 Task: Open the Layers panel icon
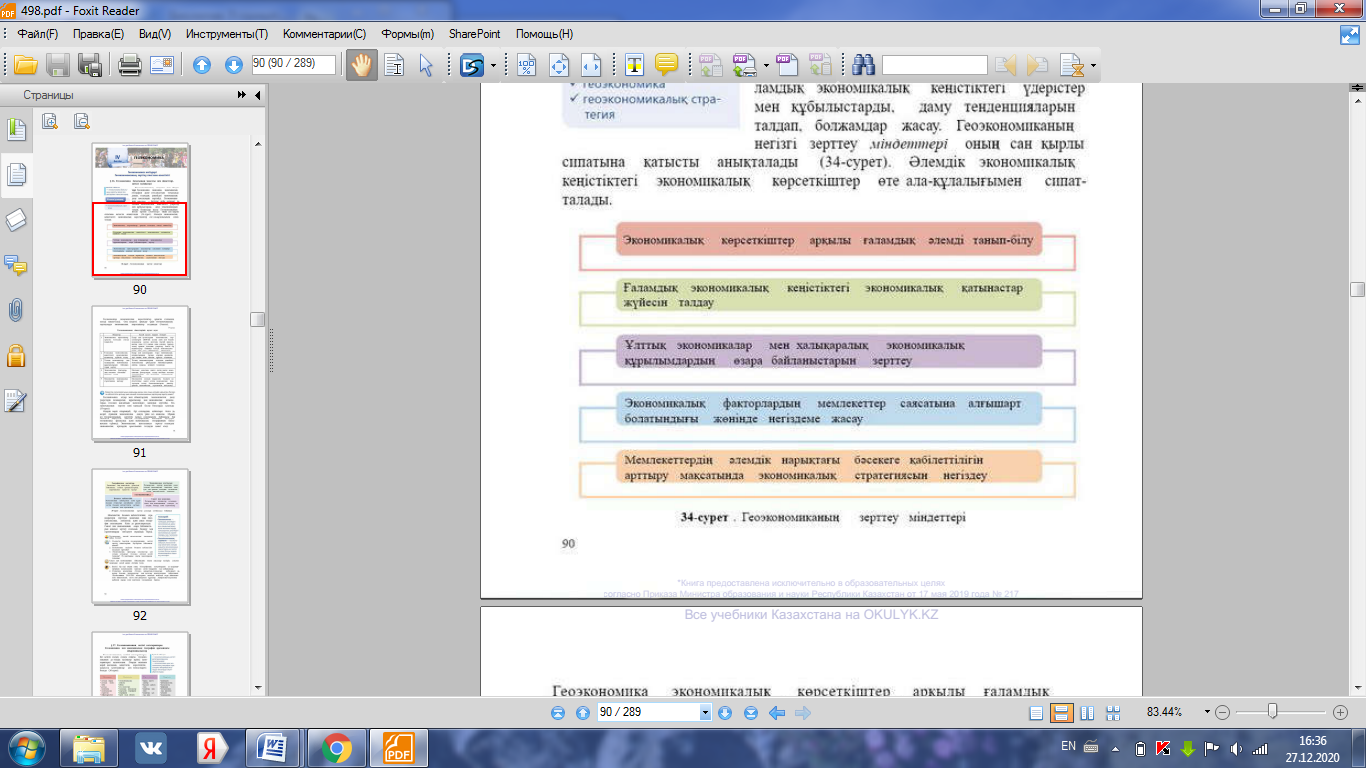point(16,220)
